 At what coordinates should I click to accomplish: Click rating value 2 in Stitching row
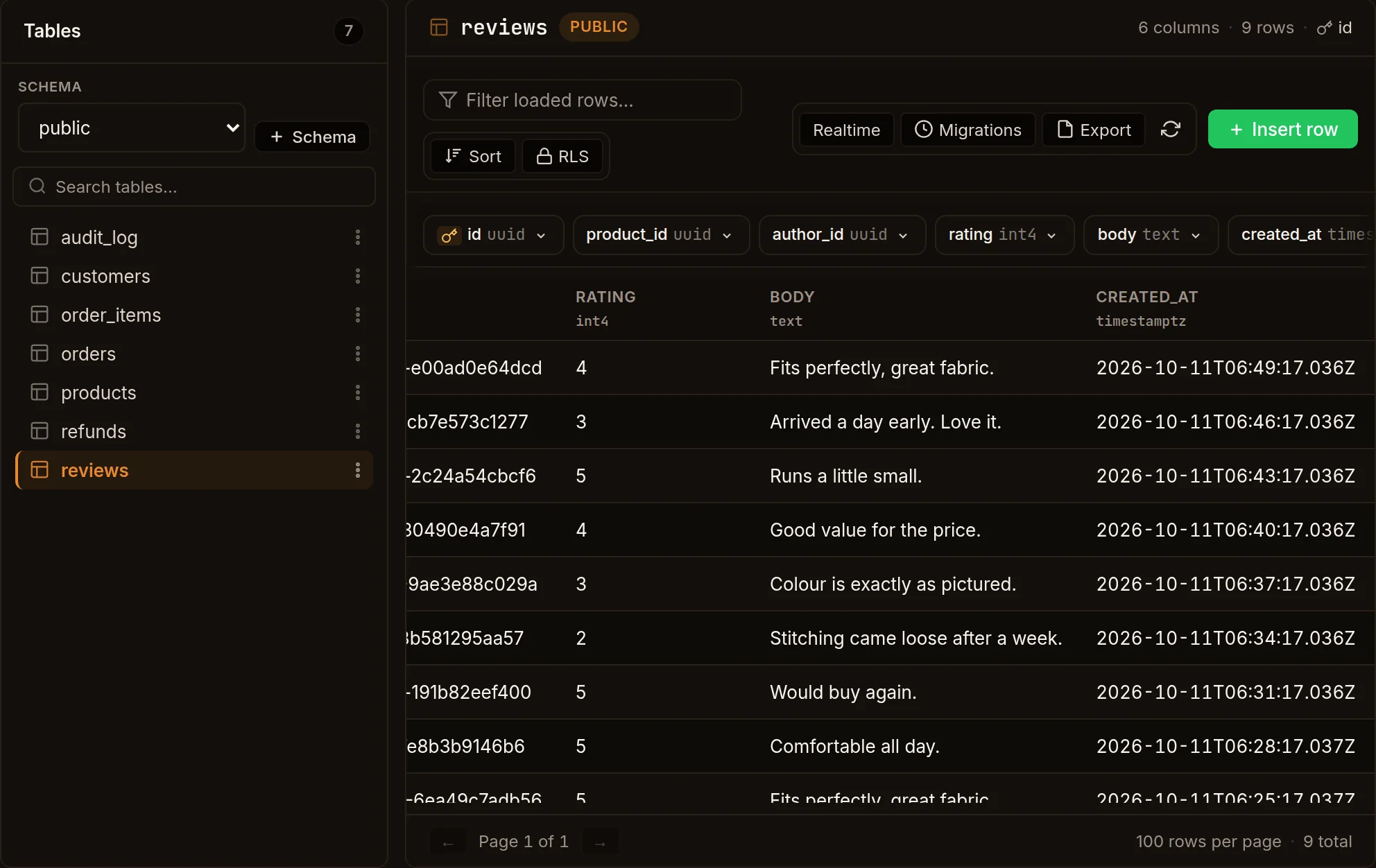coord(581,638)
